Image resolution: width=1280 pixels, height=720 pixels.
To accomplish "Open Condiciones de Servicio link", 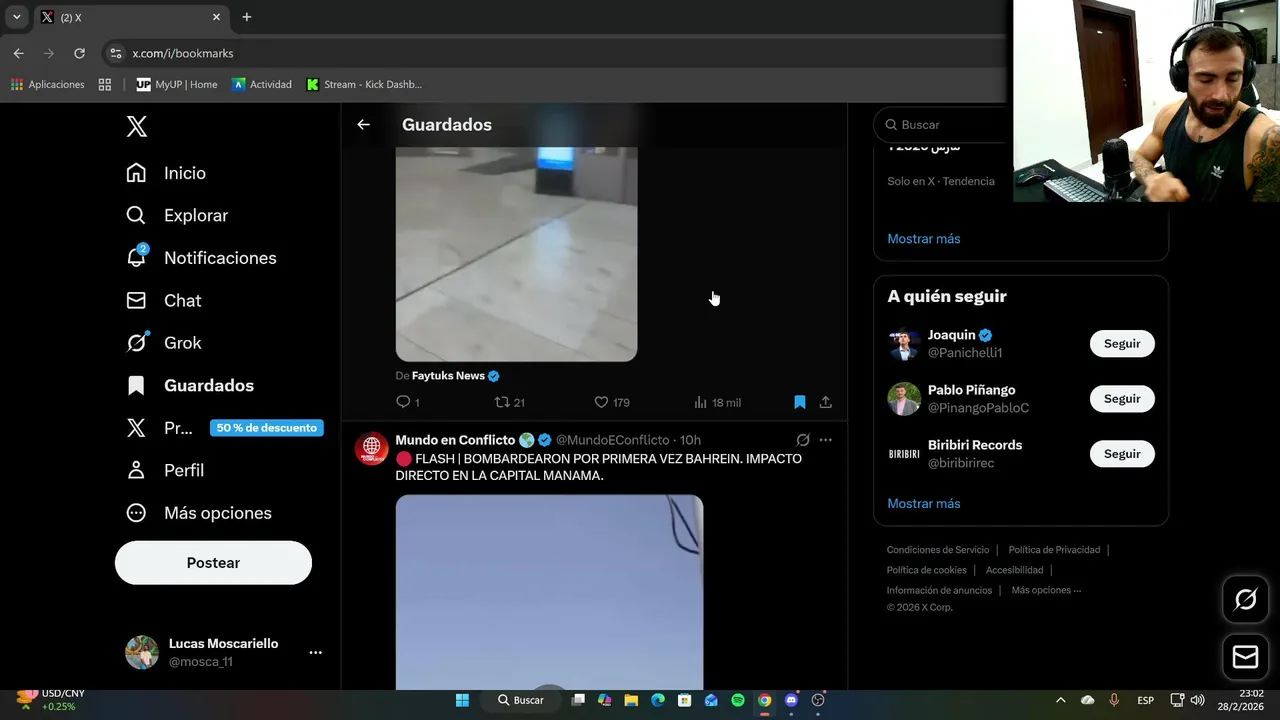I will [x=938, y=550].
